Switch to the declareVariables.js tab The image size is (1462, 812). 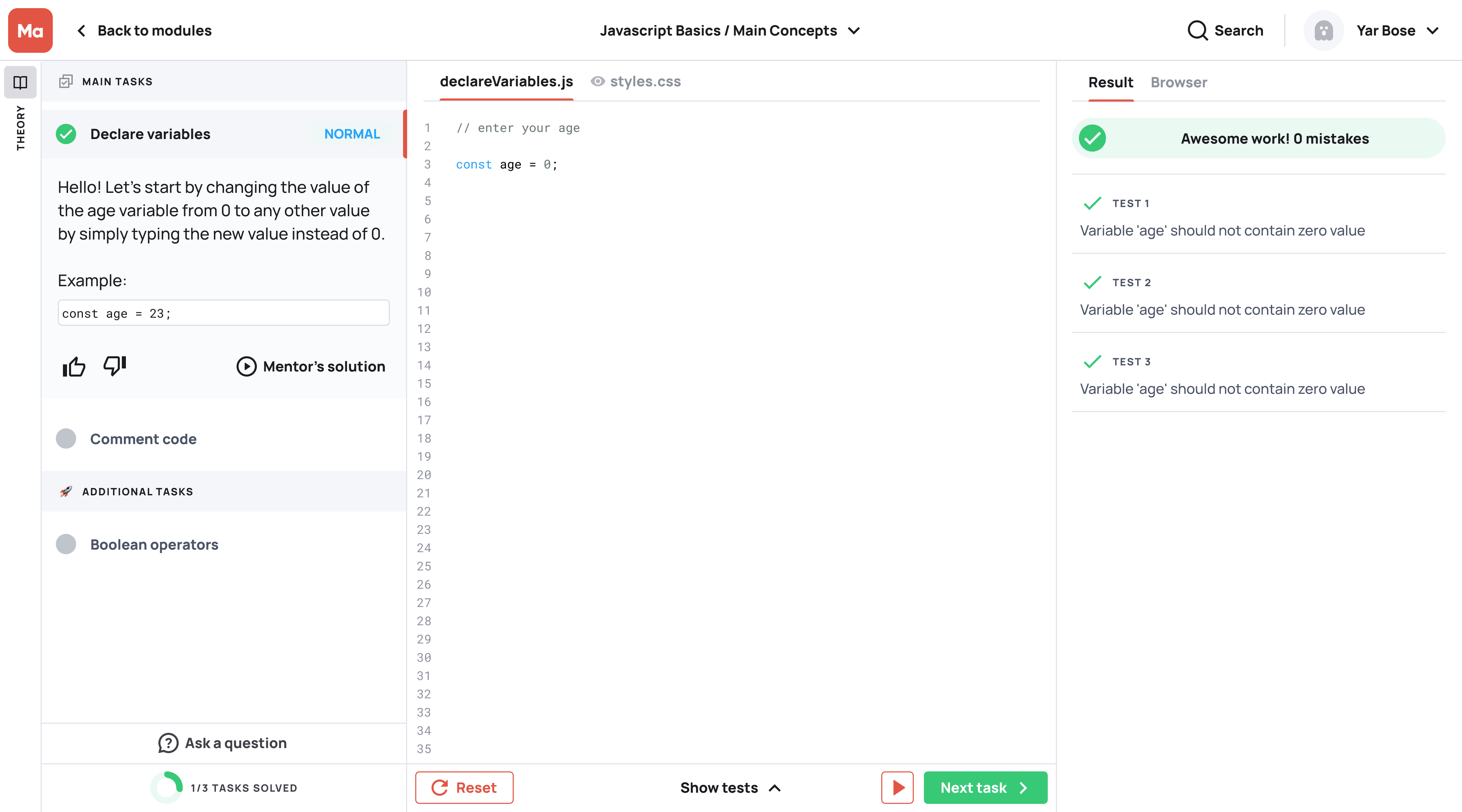point(506,82)
